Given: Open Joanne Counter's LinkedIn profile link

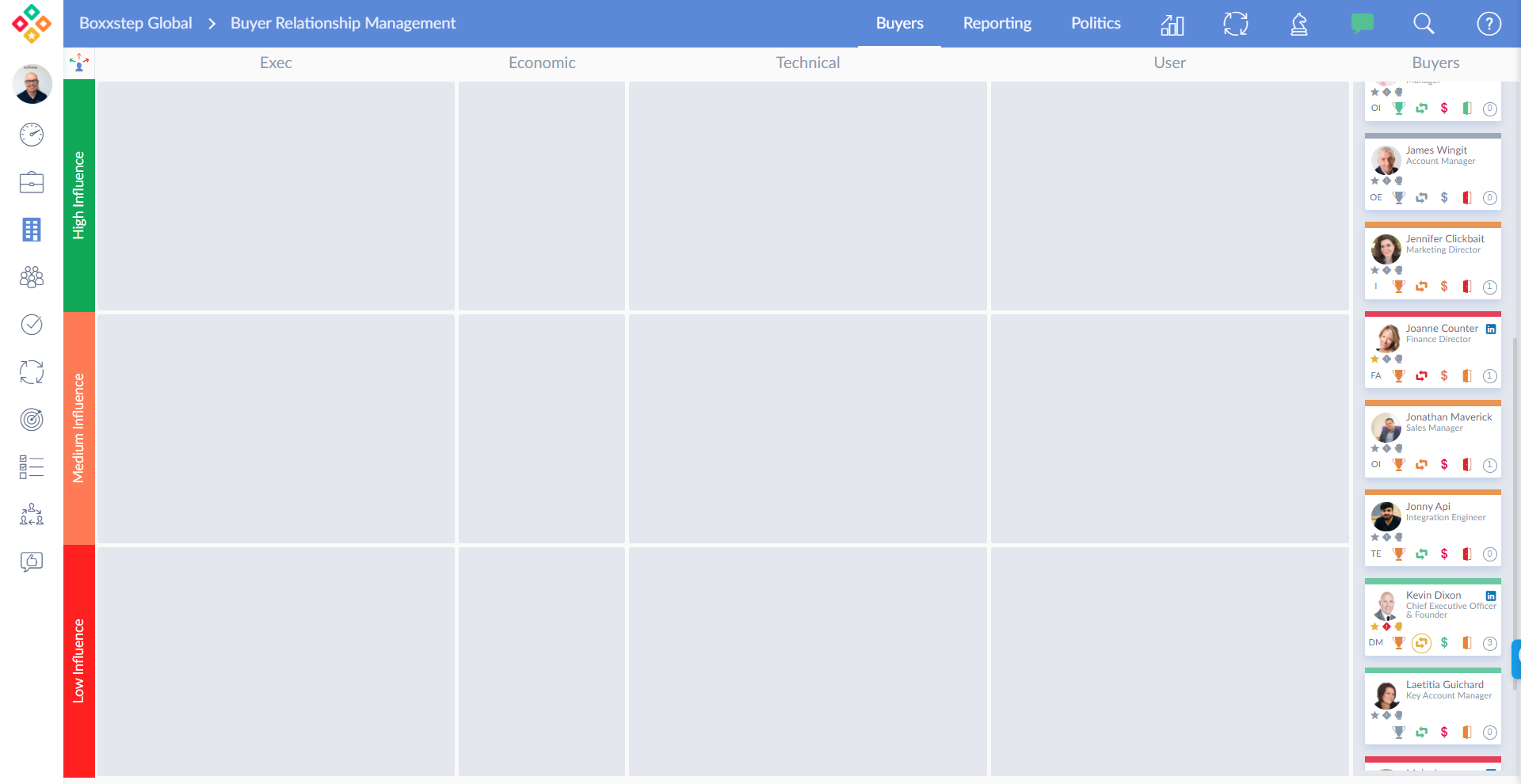Looking at the screenshot, I should [1491, 329].
